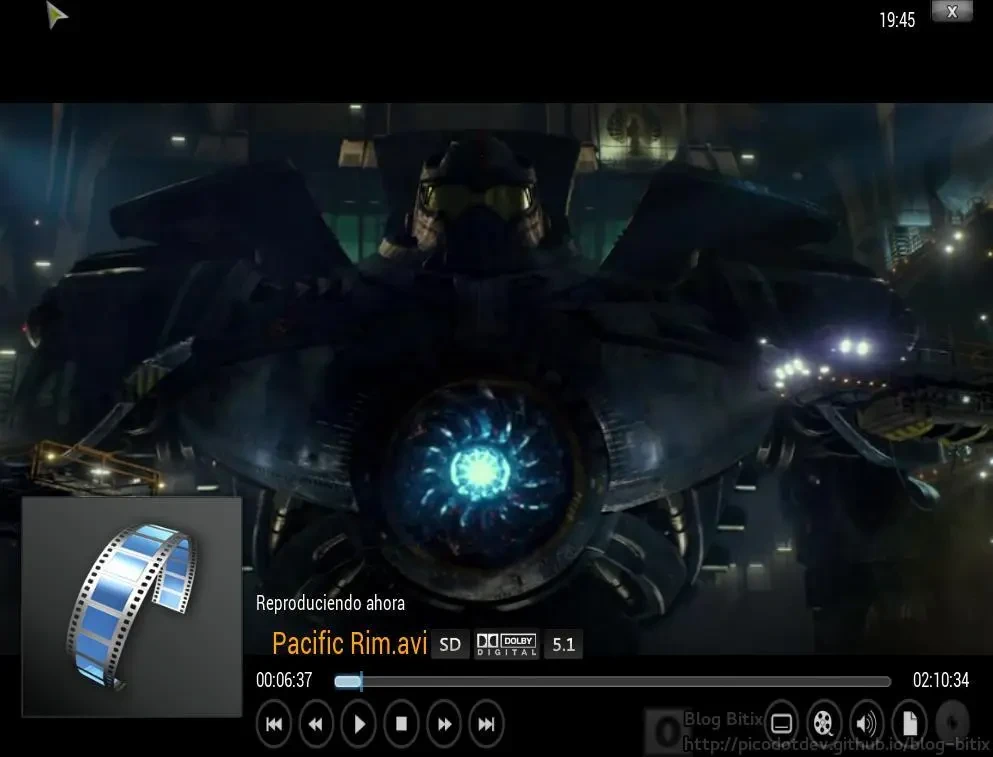This screenshot has height=757, width=993.
Task: Open video settings film reel icon
Action: tap(824, 723)
